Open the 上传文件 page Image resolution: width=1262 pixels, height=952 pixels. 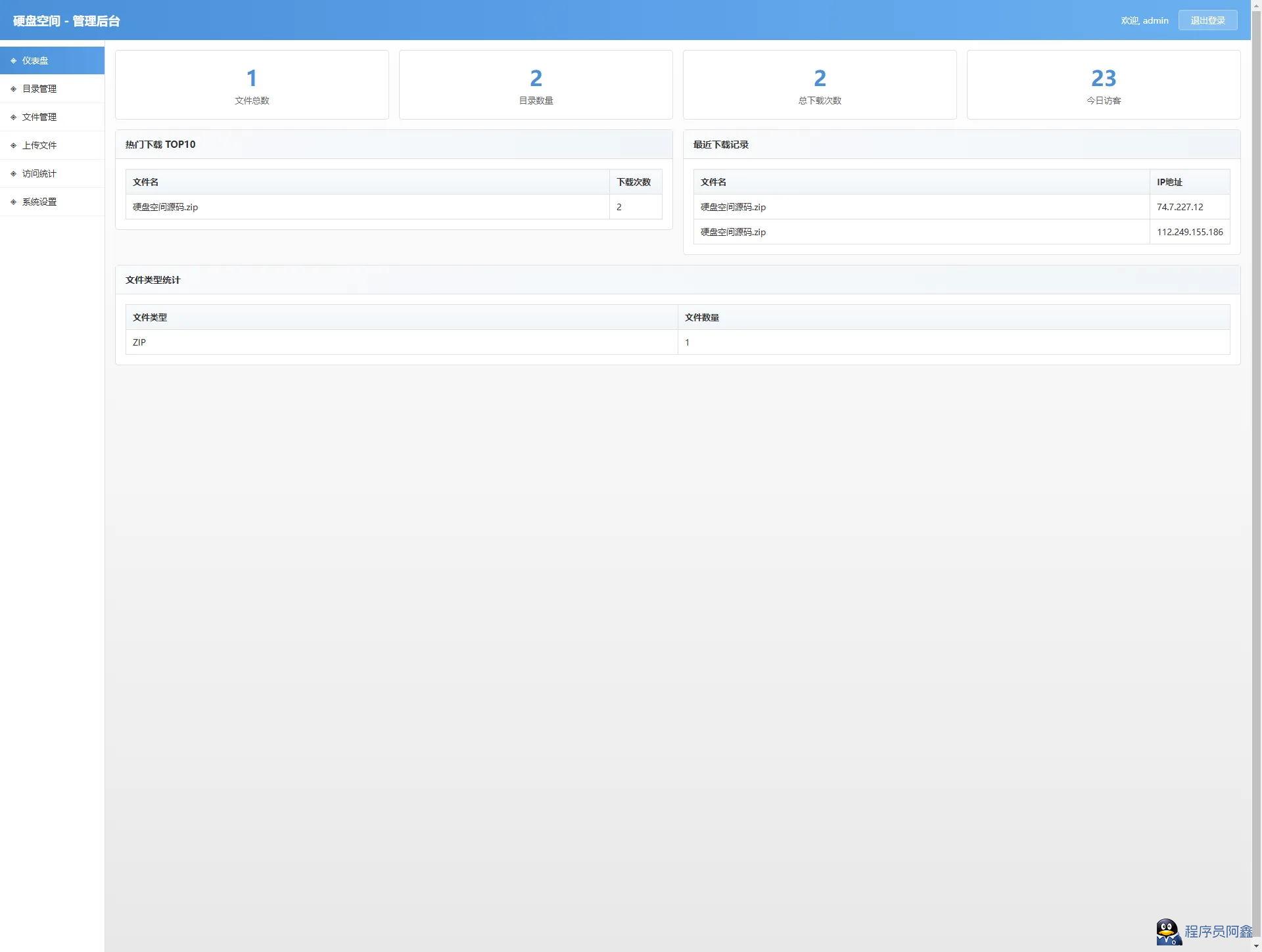pos(39,145)
